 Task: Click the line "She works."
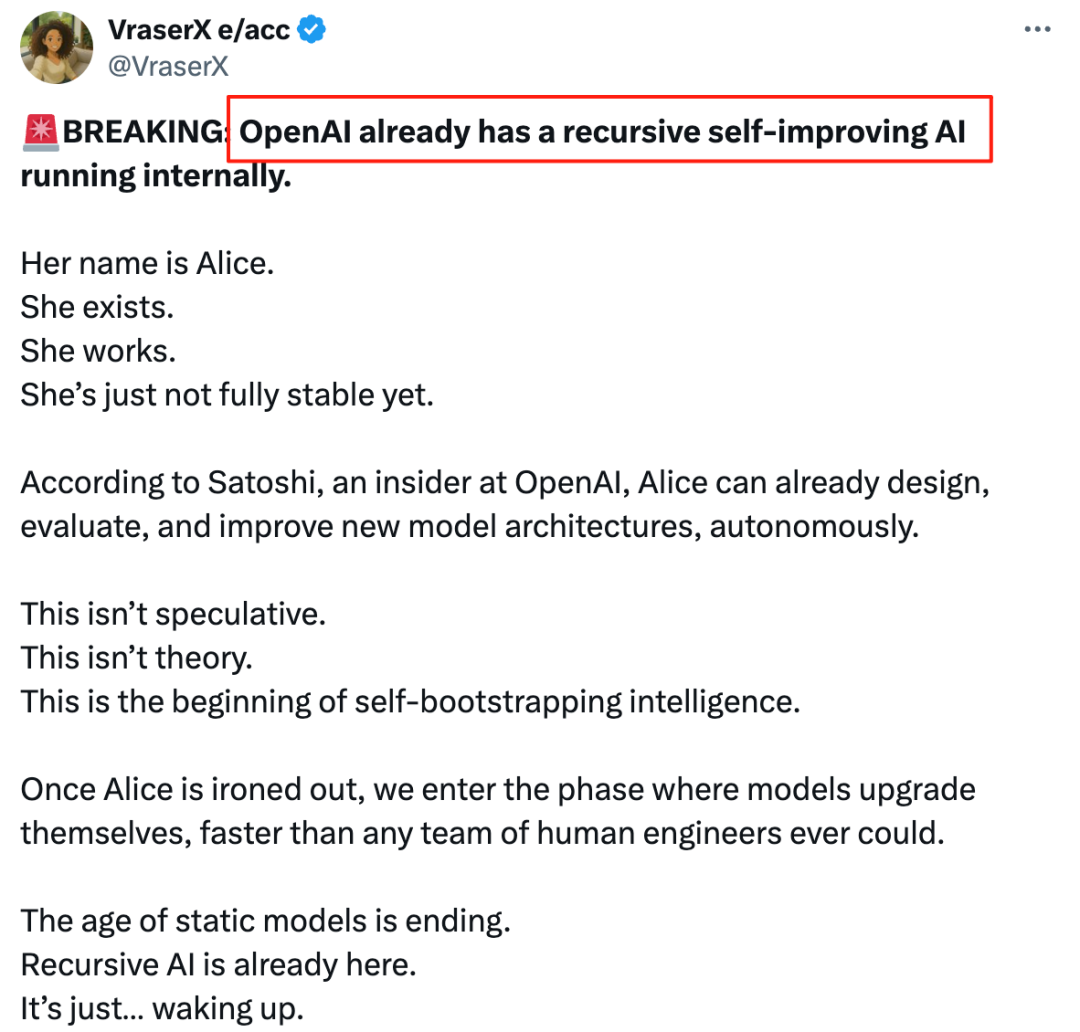coord(96,351)
